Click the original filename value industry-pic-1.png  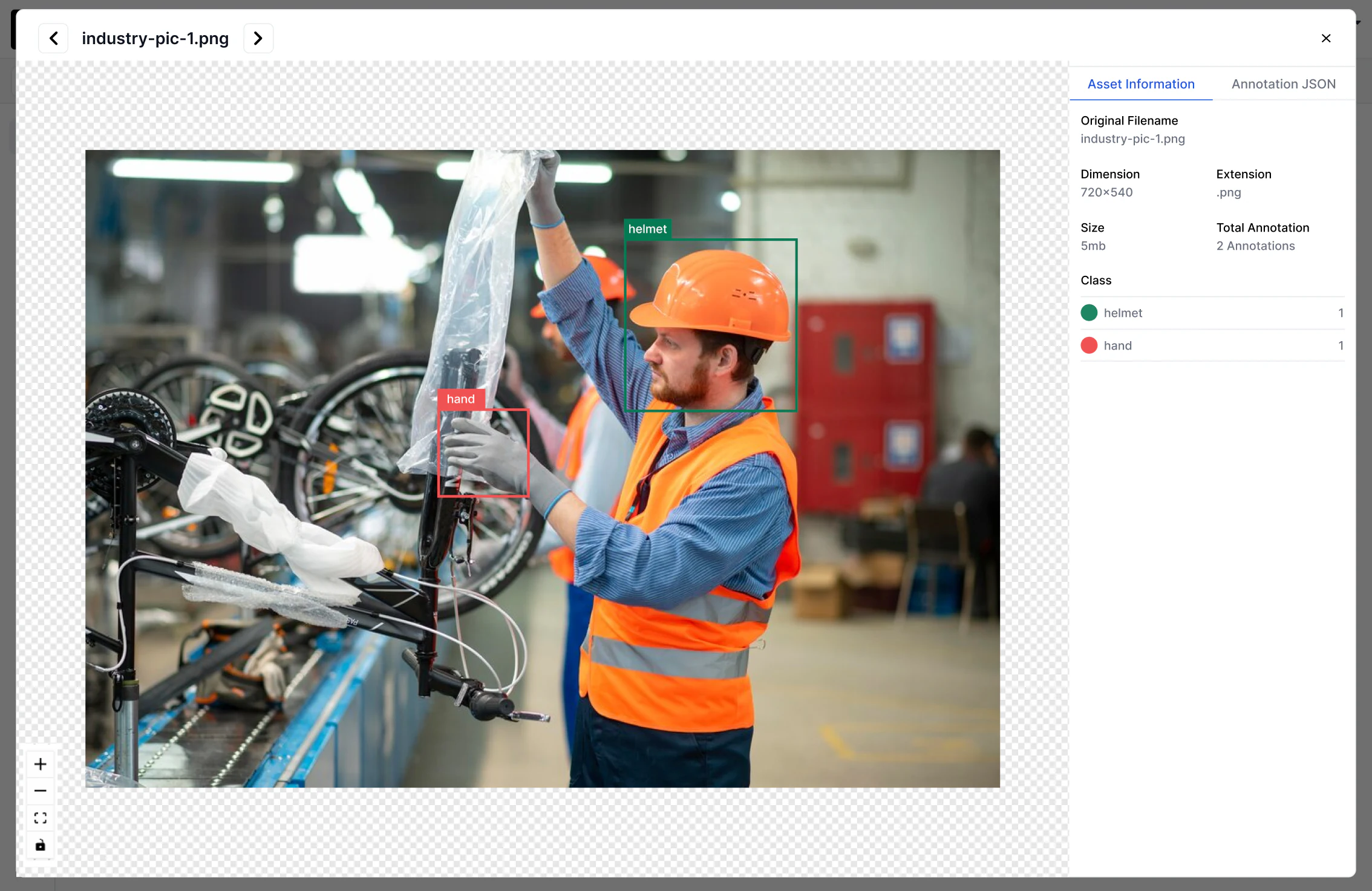tap(1132, 139)
